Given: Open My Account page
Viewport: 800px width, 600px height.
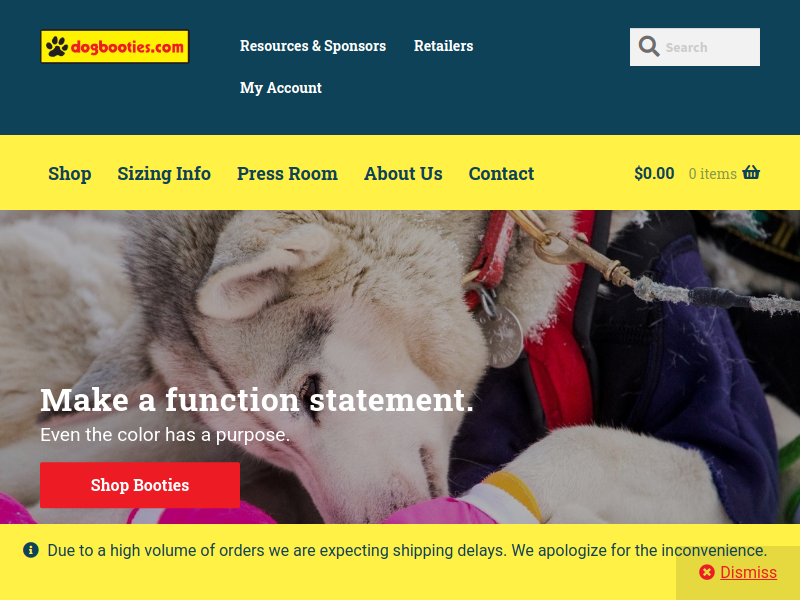Looking at the screenshot, I should [x=281, y=88].
